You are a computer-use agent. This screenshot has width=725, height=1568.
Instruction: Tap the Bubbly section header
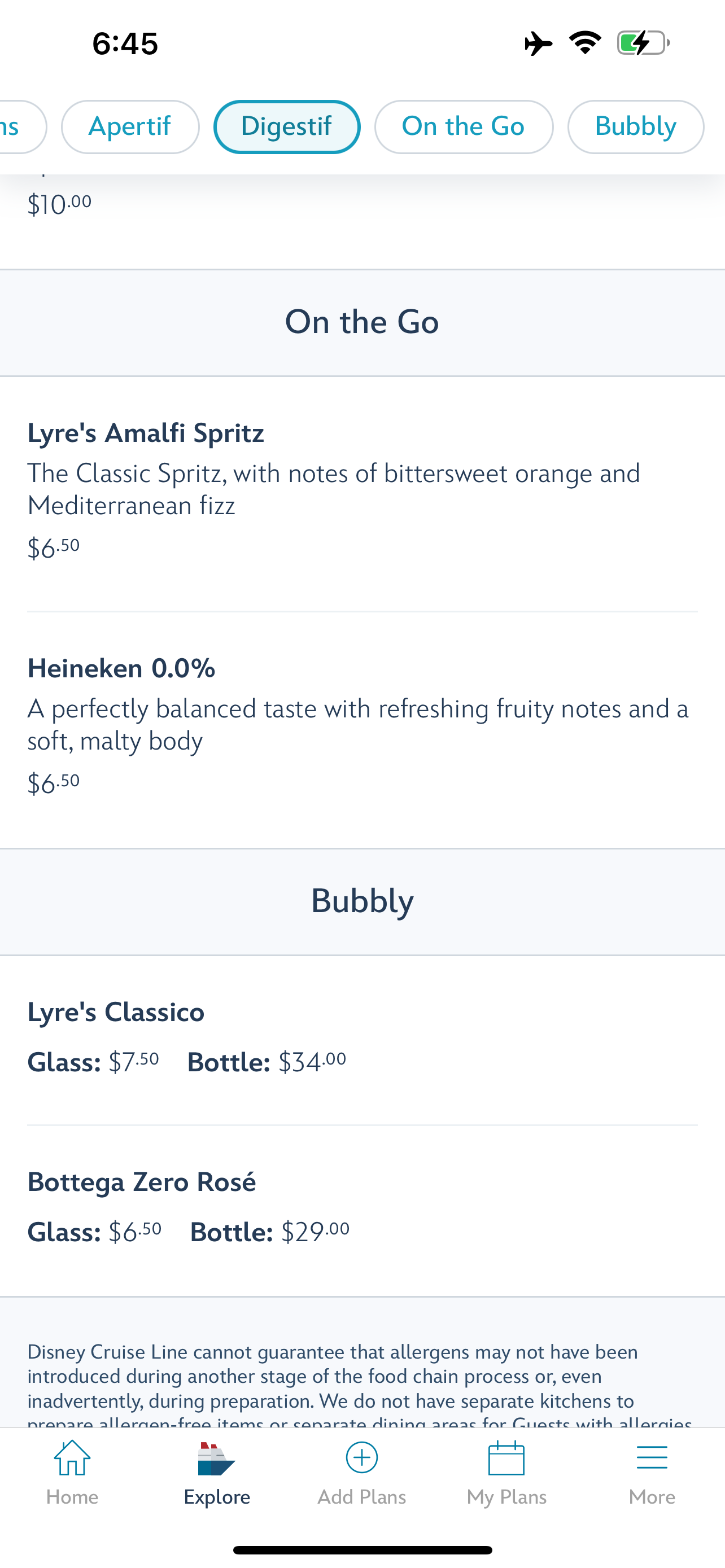[x=362, y=901]
